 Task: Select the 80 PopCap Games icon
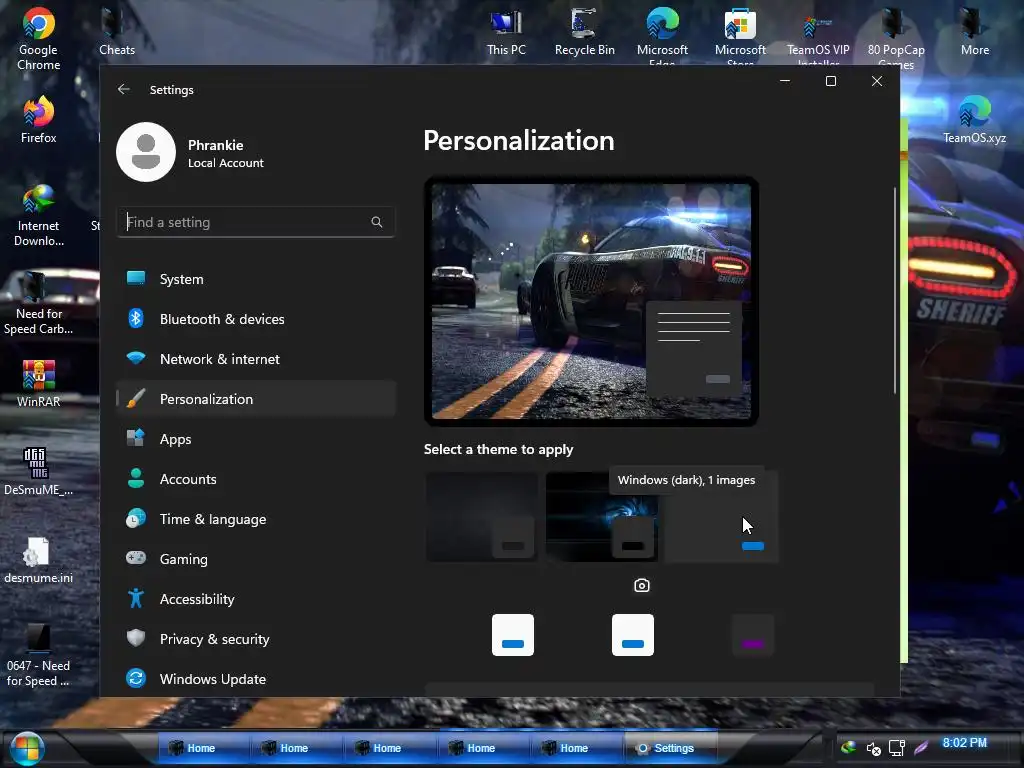pyautogui.click(x=896, y=36)
